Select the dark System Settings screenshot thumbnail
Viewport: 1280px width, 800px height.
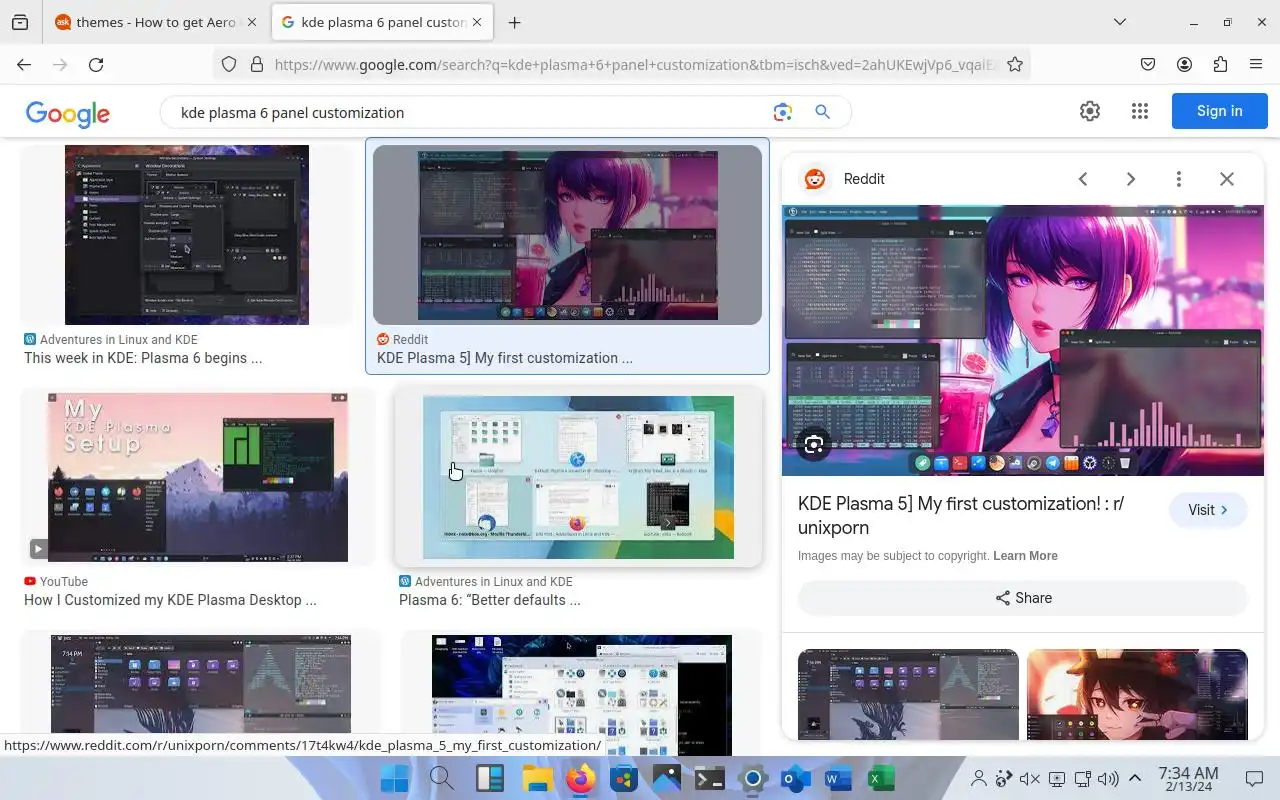point(187,235)
